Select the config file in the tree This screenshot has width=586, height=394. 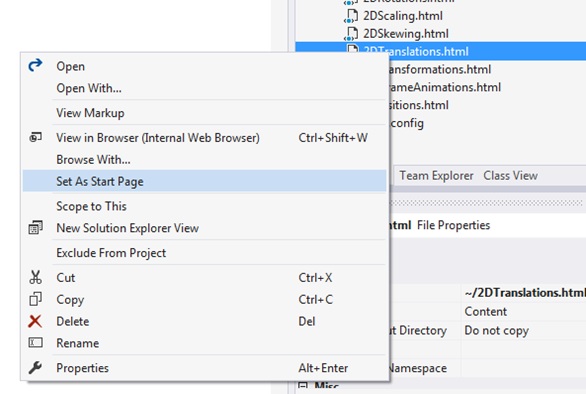point(407,123)
